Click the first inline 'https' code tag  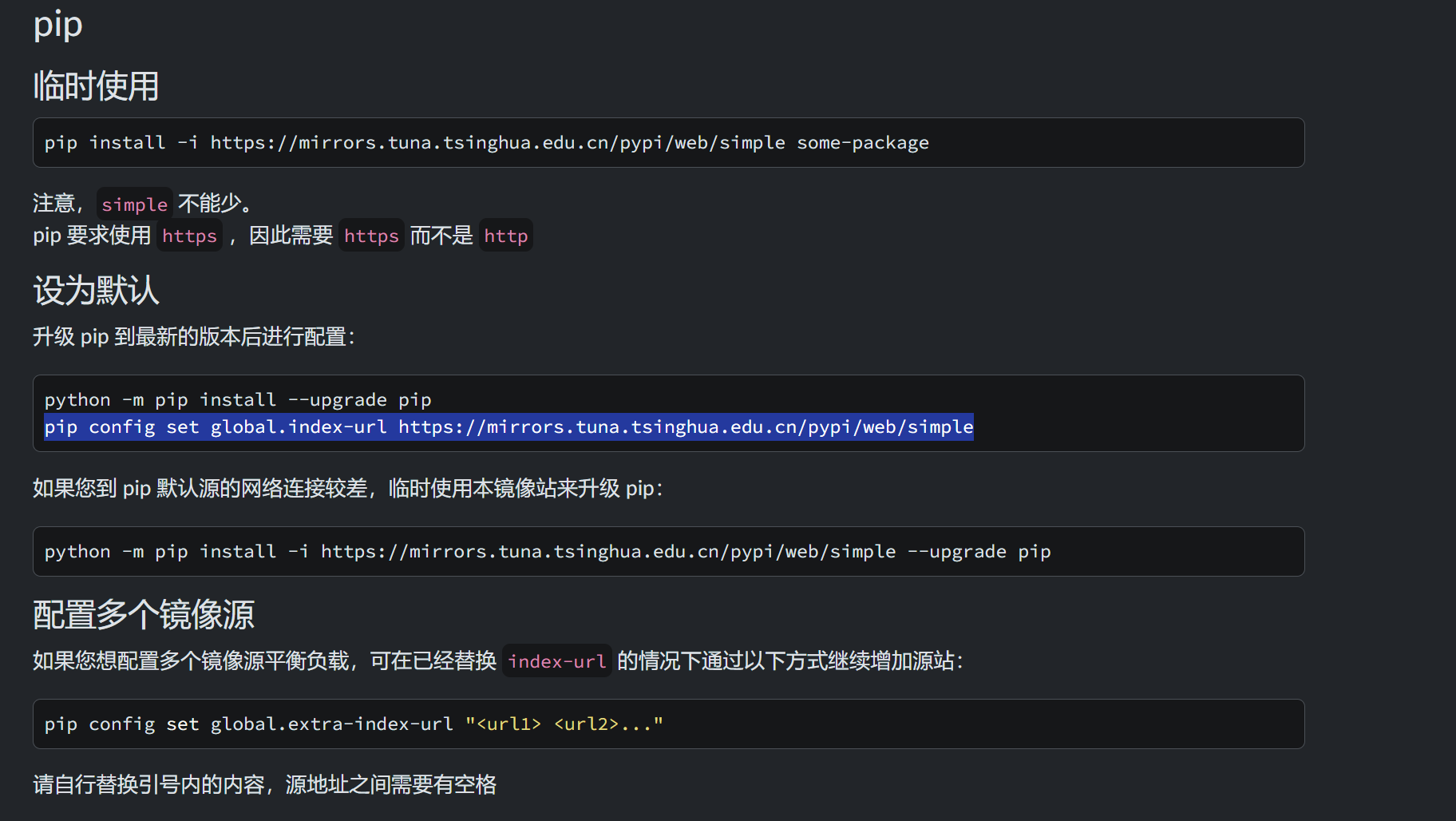(189, 236)
